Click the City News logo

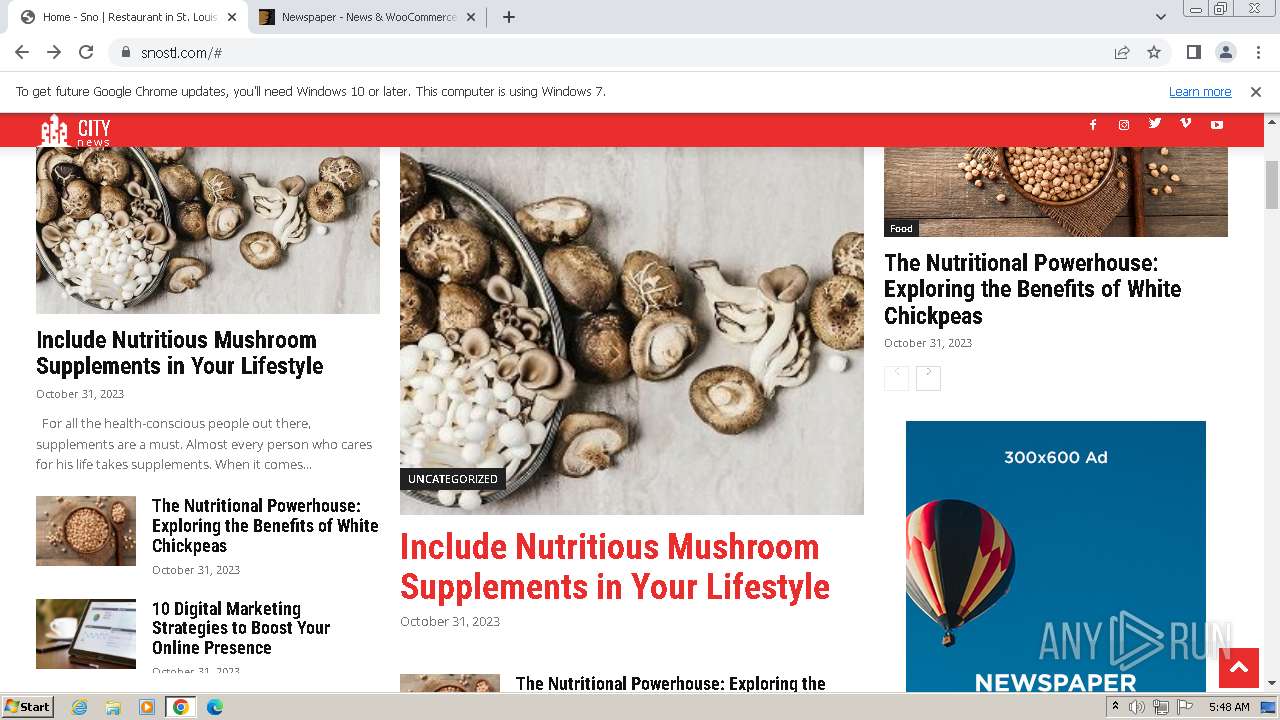(75, 130)
